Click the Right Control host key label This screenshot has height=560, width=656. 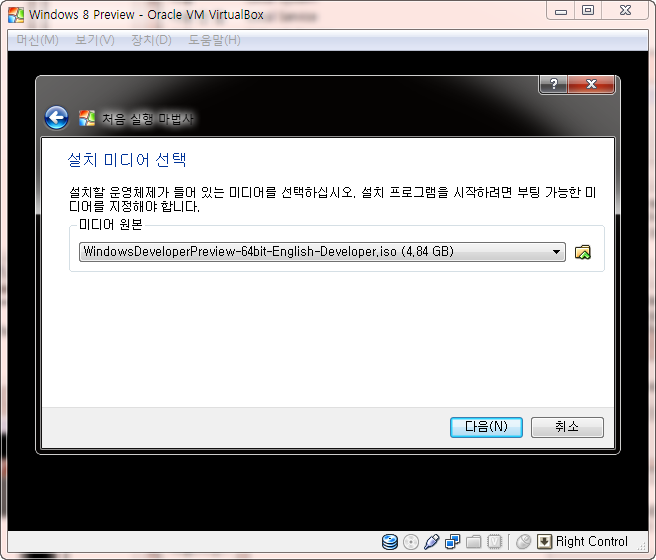pos(592,542)
